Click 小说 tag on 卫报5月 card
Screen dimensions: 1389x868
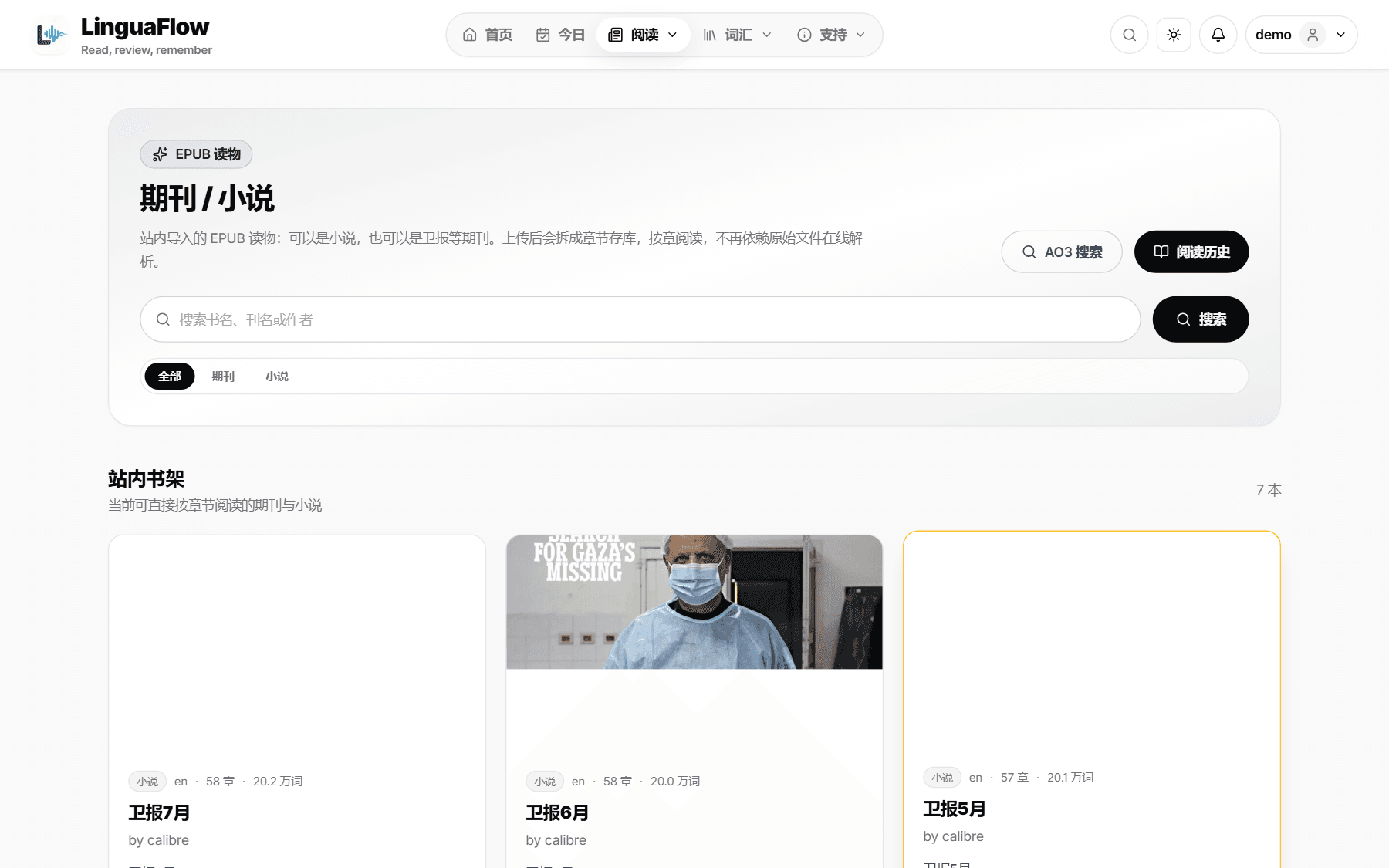[x=942, y=778]
